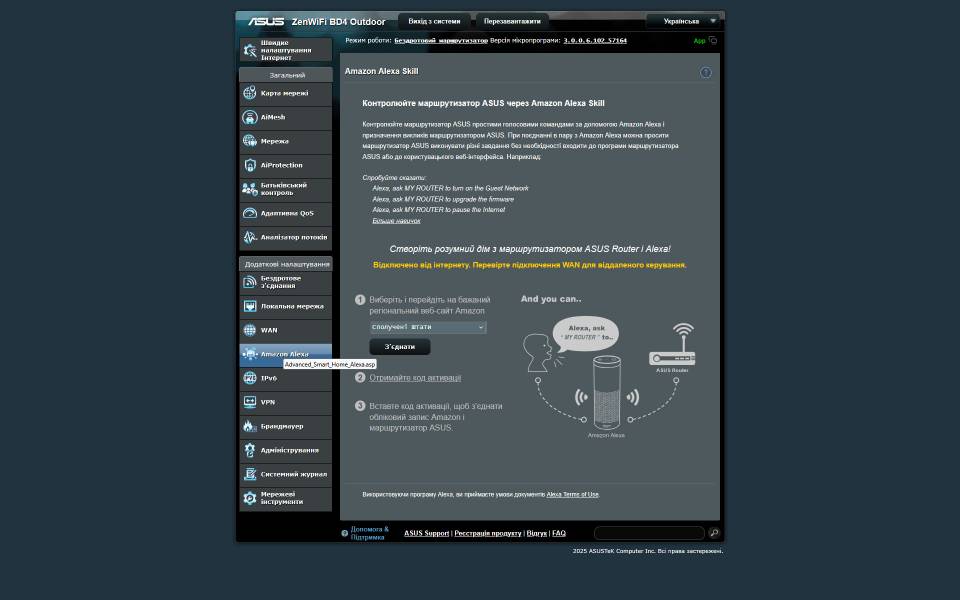
Task: Click the Отримайте код активації link
Action: [415, 378]
